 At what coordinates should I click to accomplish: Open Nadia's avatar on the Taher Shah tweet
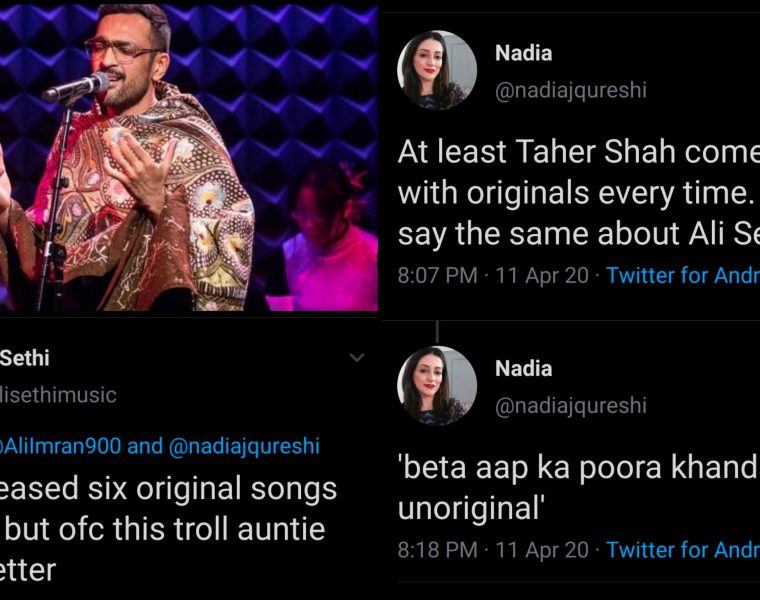click(x=437, y=70)
